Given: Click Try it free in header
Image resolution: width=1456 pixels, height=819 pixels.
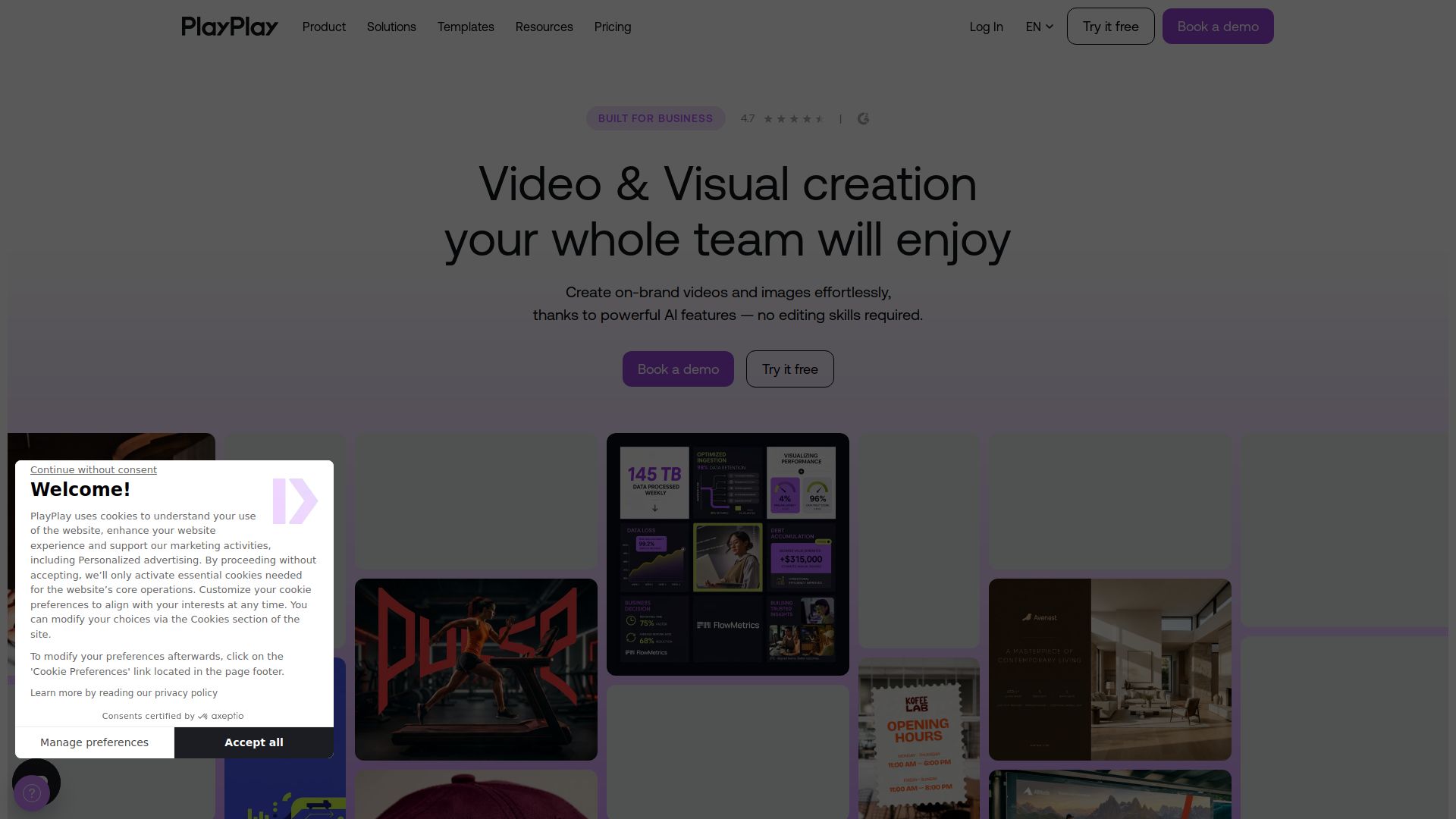Looking at the screenshot, I should 1111,27.
